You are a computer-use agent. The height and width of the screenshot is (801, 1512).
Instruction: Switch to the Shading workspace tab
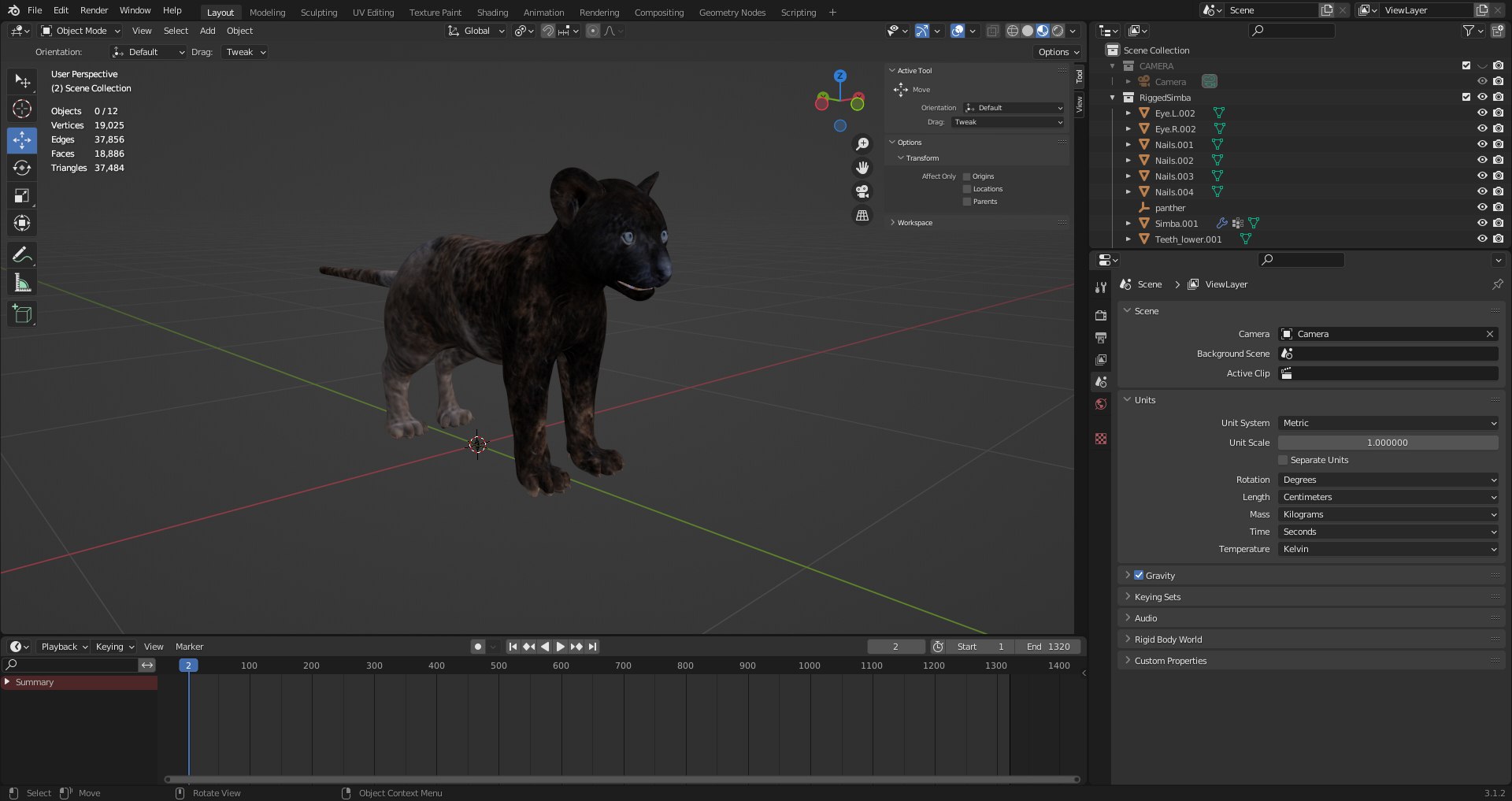492,13
